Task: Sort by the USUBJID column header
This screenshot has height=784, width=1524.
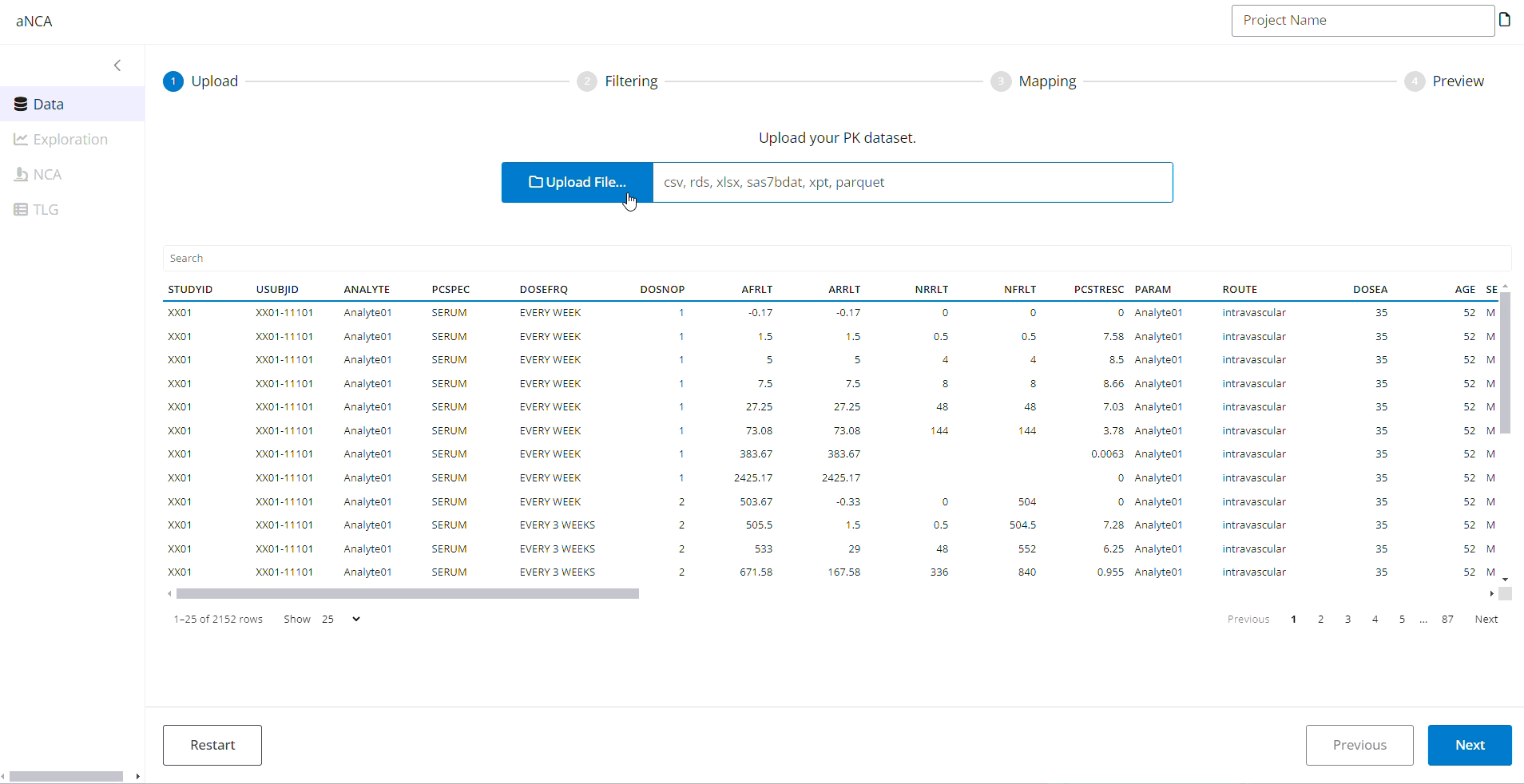Action: pos(277,290)
